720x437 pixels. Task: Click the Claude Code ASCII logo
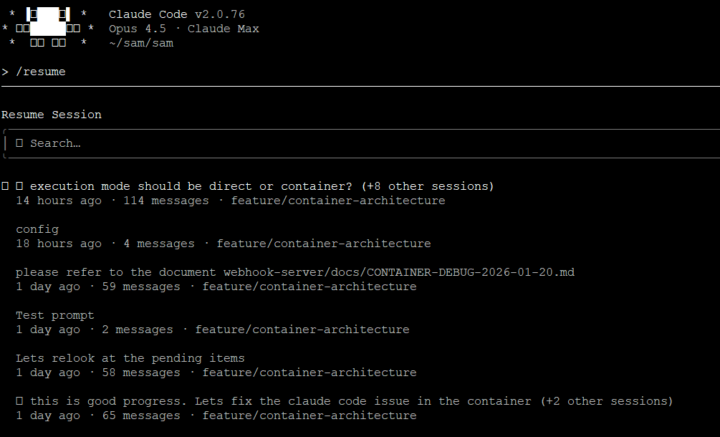click(x=48, y=28)
